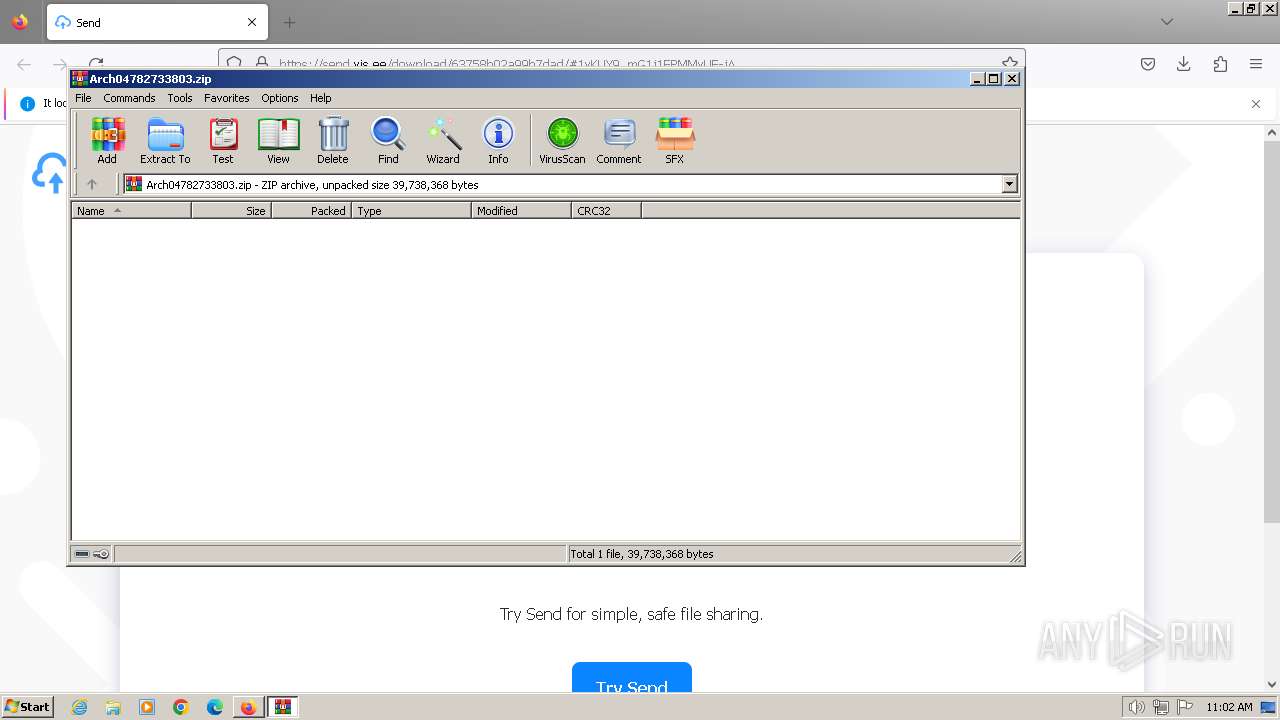
Task: Expand the archive path dropdown arrow
Action: [x=1009, y=184]
